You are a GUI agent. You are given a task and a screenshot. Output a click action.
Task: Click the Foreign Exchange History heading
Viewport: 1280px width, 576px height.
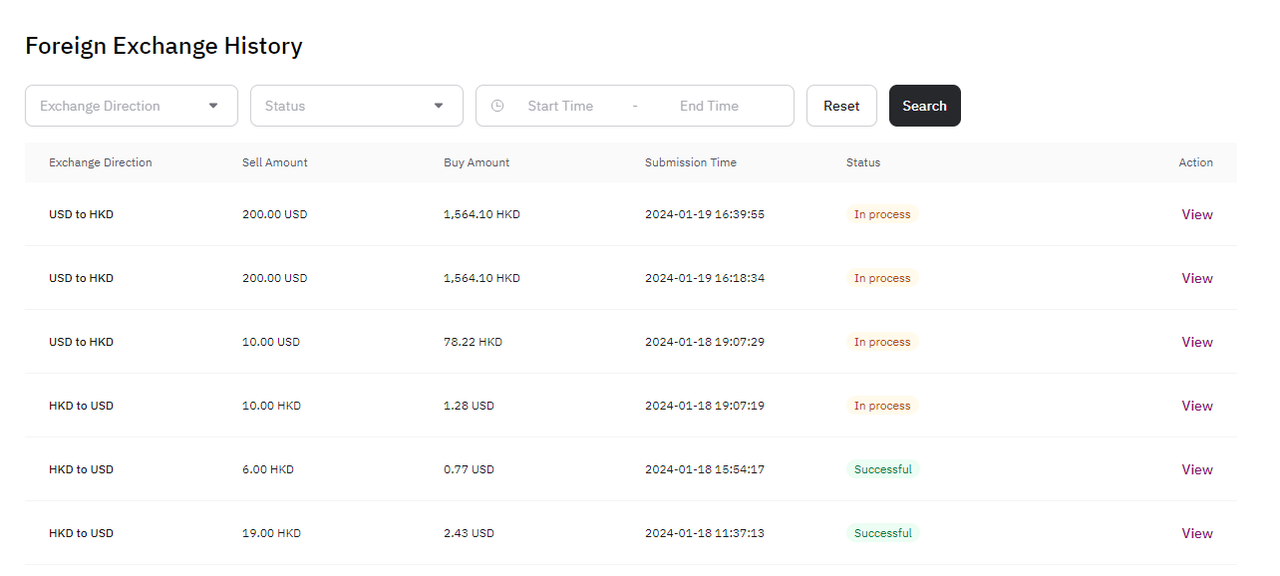164,46
